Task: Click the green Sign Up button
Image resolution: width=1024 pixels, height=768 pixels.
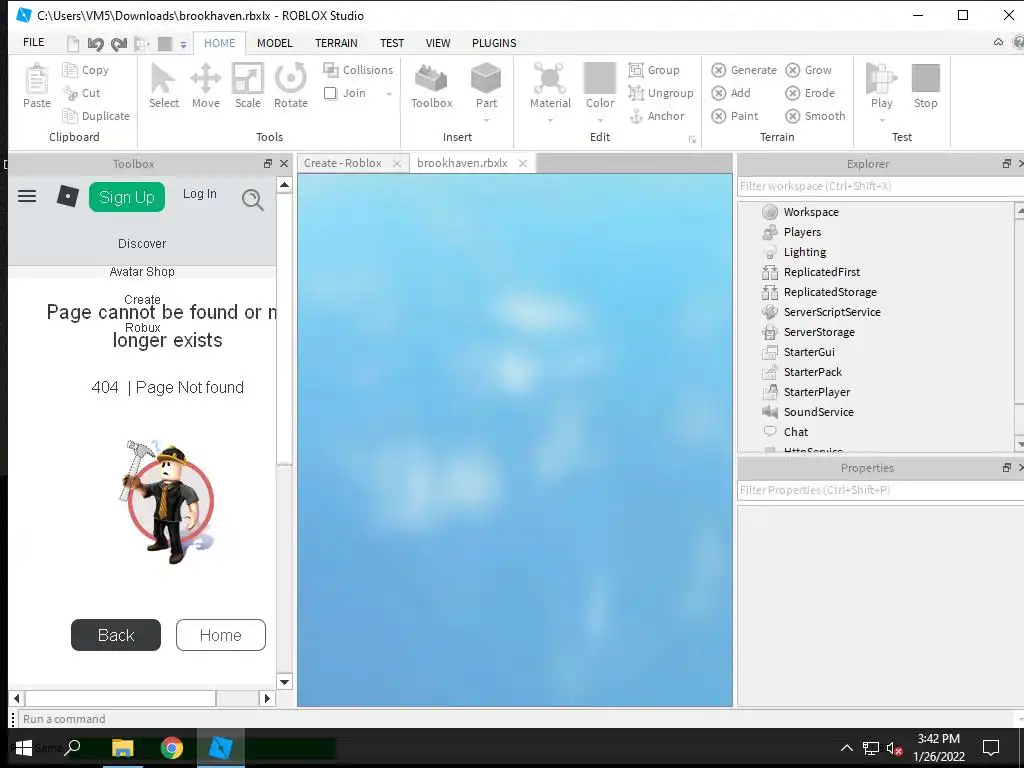Action: click(127, 197)
